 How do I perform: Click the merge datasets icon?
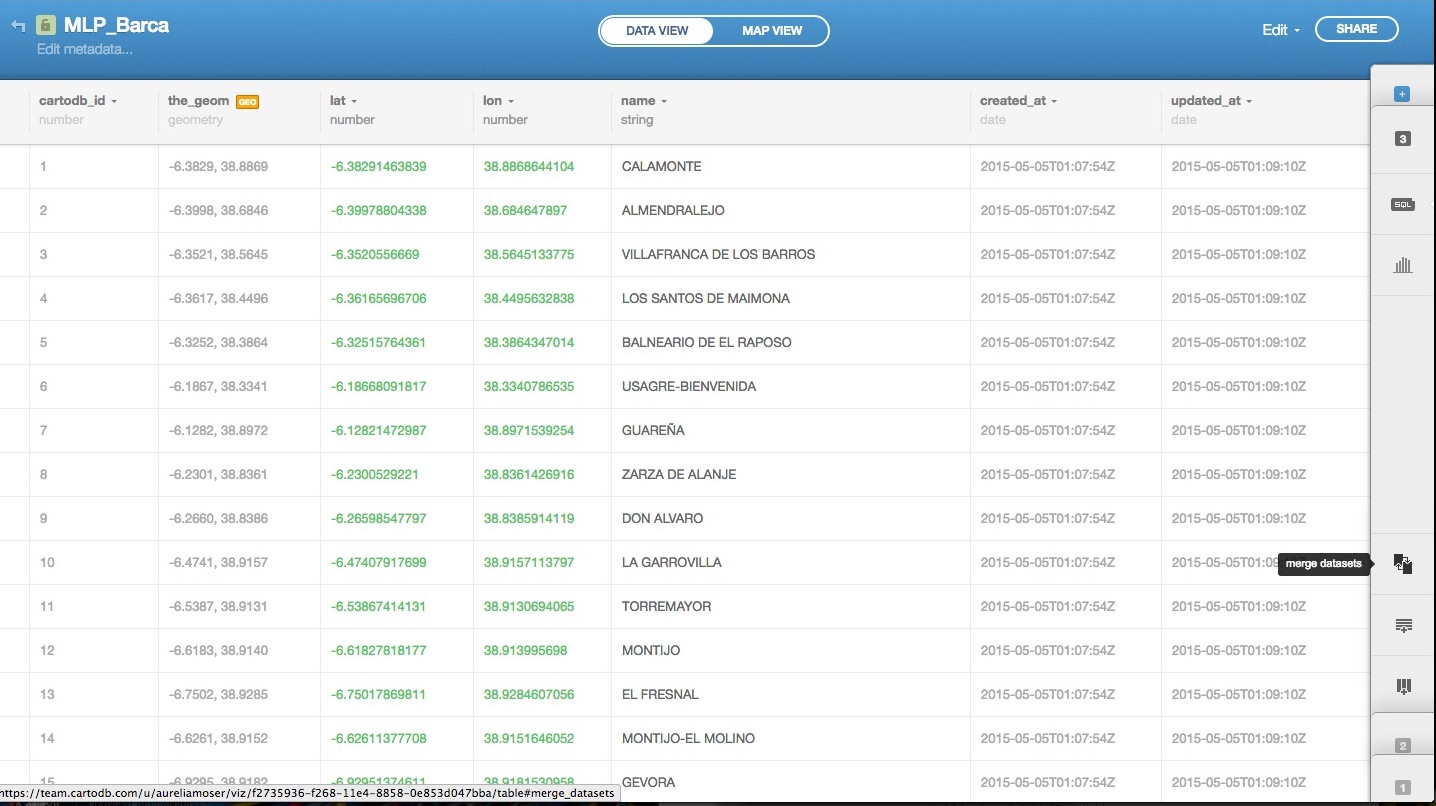tap(1403, 564)
